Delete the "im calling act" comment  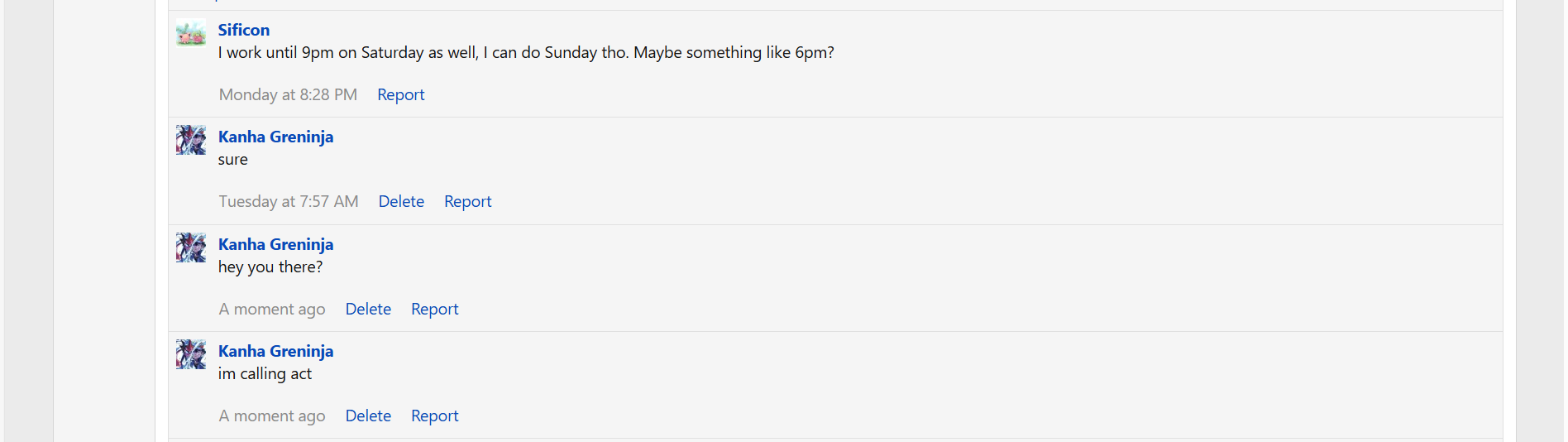368,416
